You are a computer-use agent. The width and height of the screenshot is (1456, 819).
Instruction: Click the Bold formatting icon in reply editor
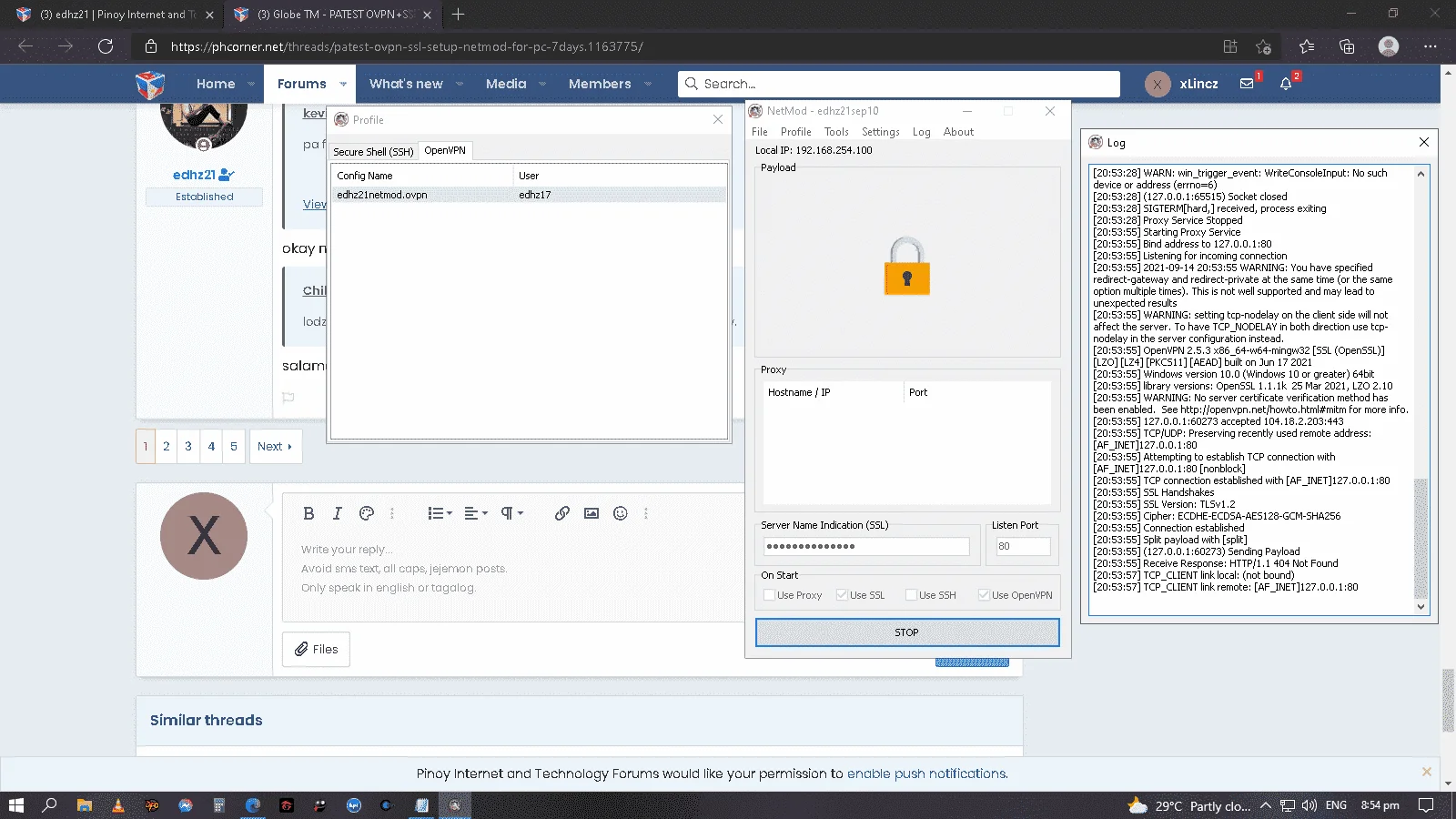pos(308,513)
